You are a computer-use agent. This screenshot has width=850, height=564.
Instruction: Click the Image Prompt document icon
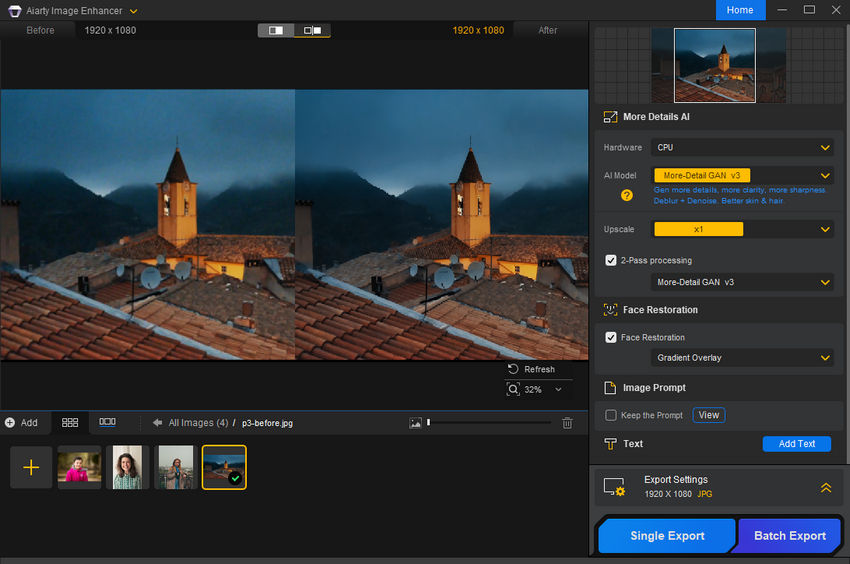pyautogui.click(x=610, y=388)
